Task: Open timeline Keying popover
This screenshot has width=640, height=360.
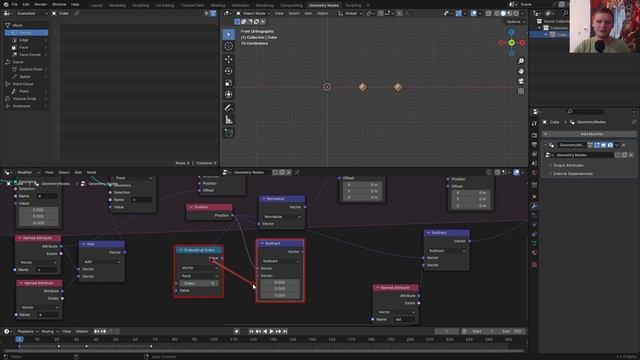Action: (x=49, y=331)
